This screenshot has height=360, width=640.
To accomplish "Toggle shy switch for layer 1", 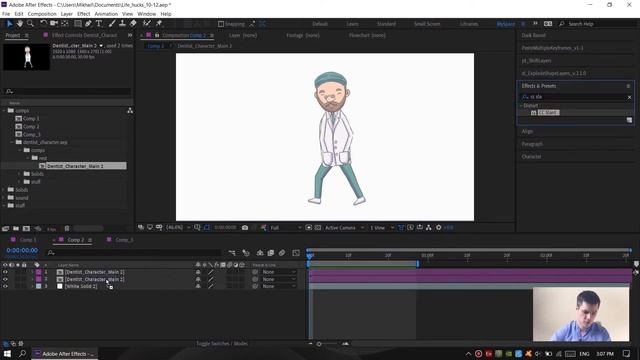I will point(198,272).
